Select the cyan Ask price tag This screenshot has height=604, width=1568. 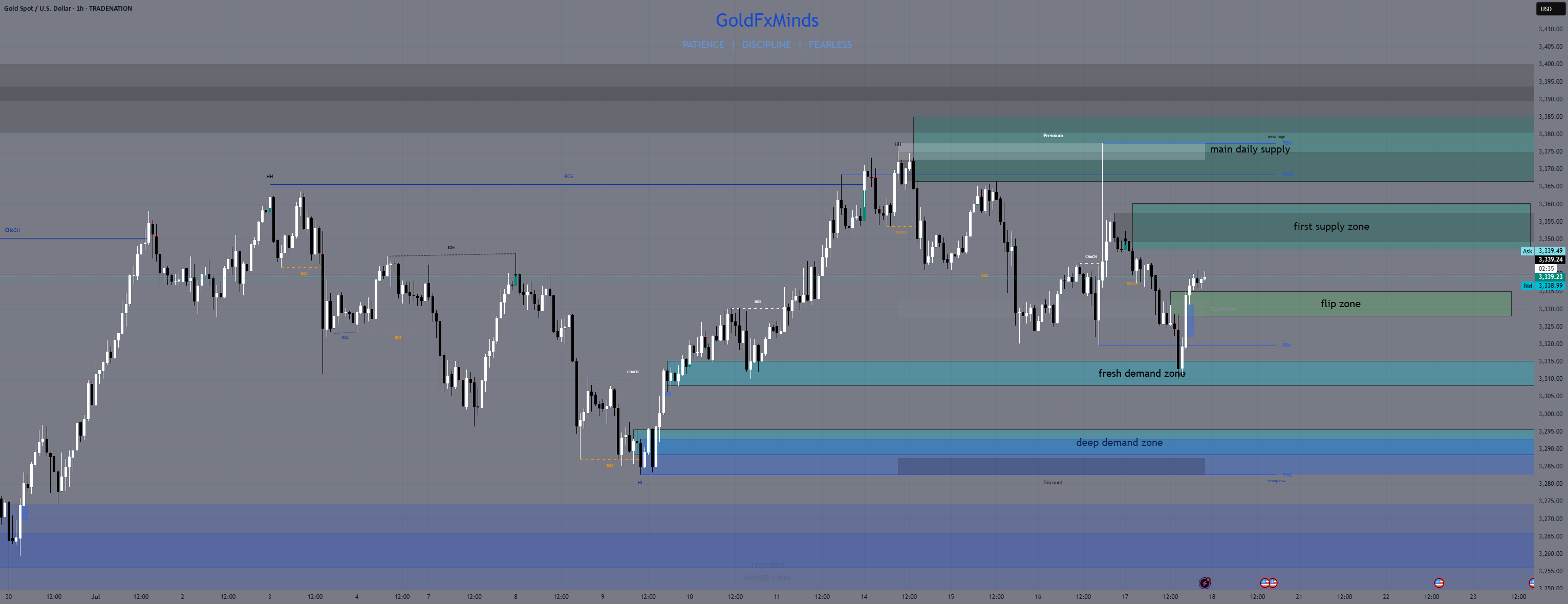pos(1543,251)
